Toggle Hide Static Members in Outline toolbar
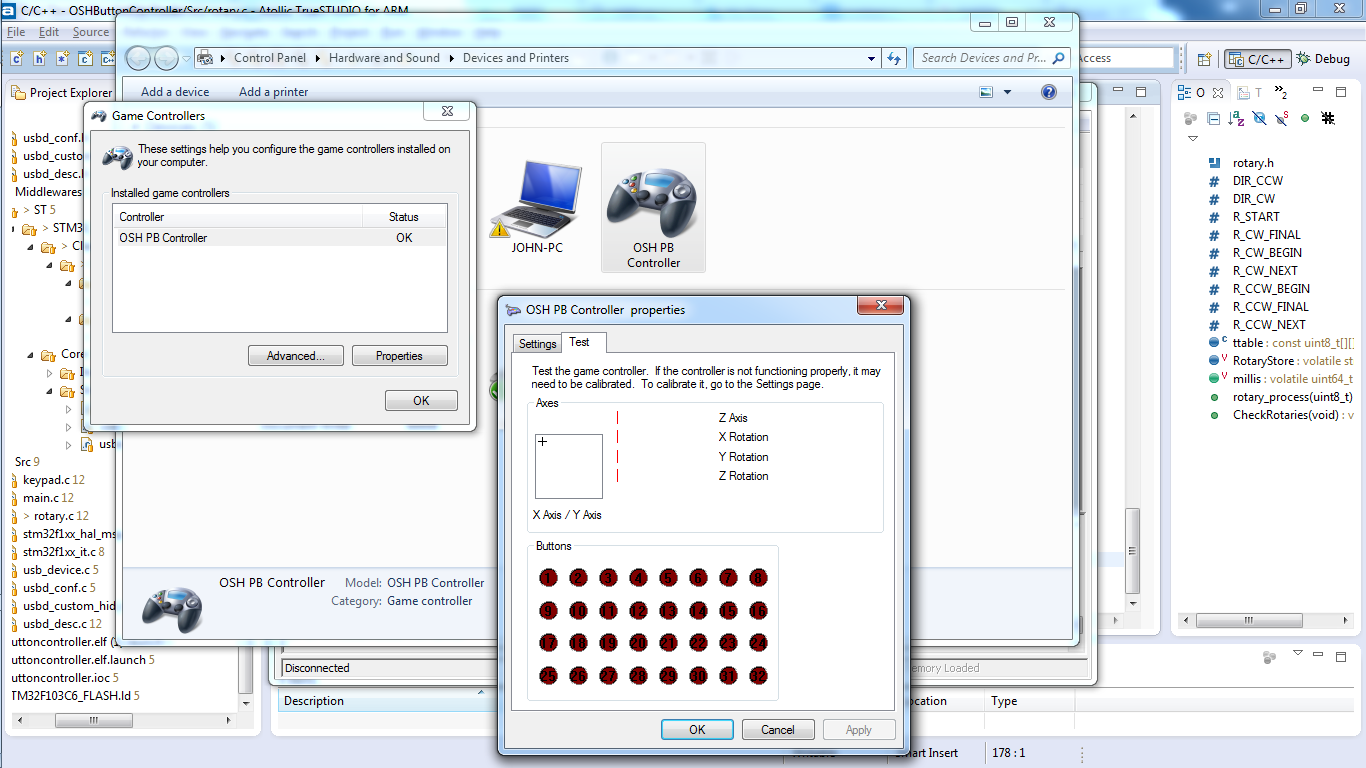Image resolution: width=1366 pixels, height=768 pixels. 1282,118
